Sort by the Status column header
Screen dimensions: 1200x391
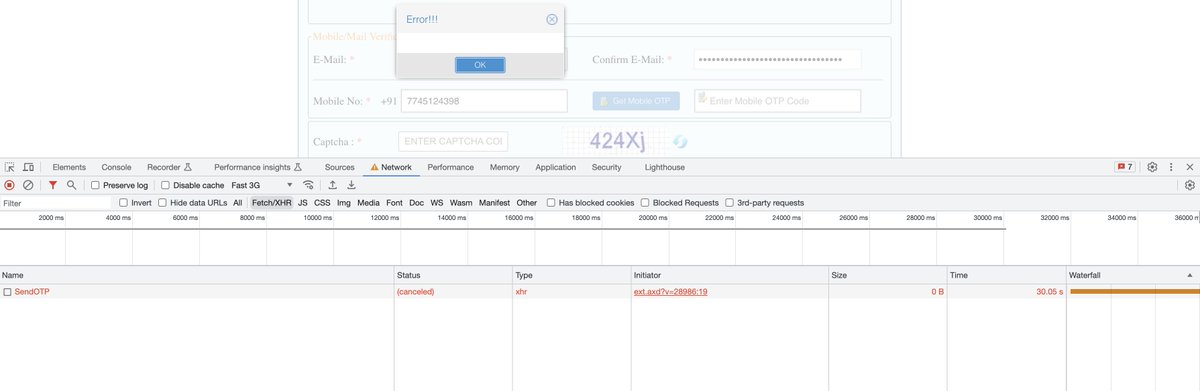tap(452, 274)
